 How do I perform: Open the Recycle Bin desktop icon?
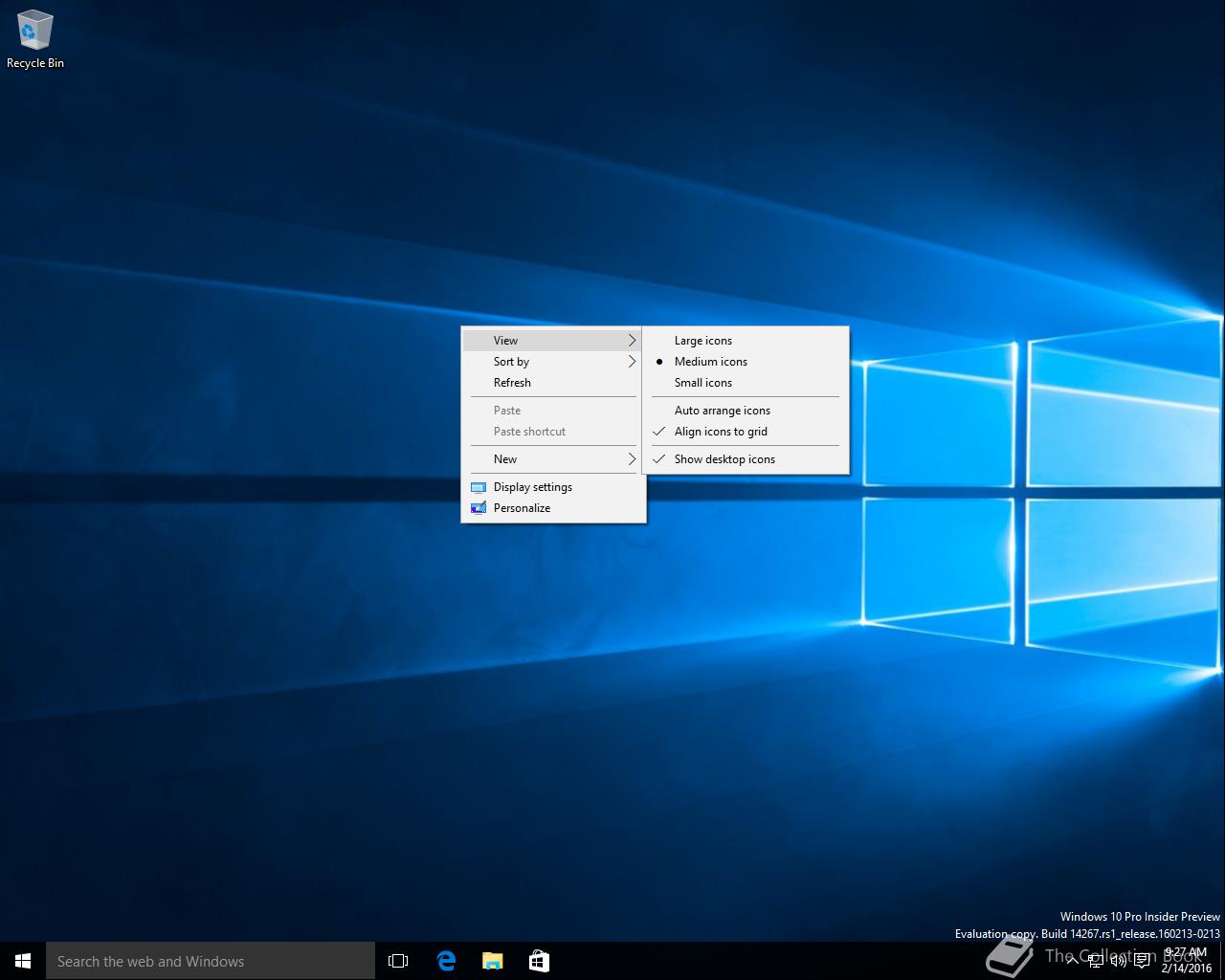coord(34,39)
